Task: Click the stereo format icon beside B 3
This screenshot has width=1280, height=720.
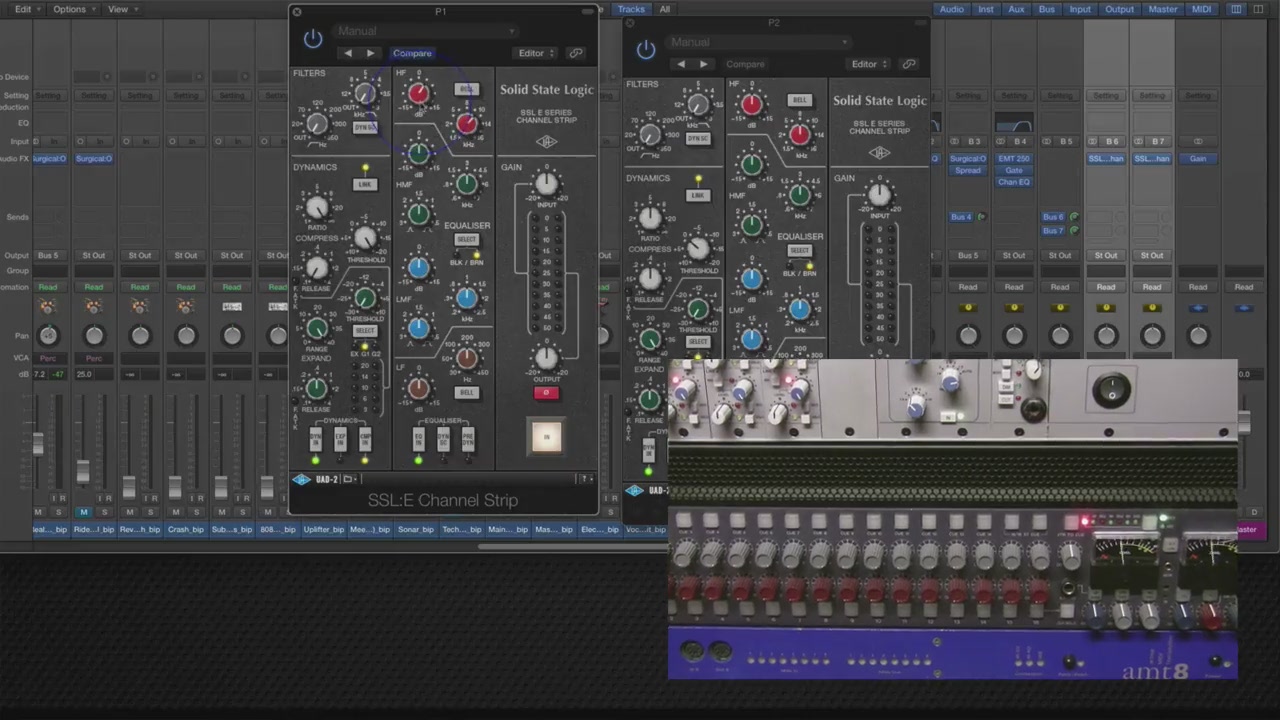Action: coord(953,141)
